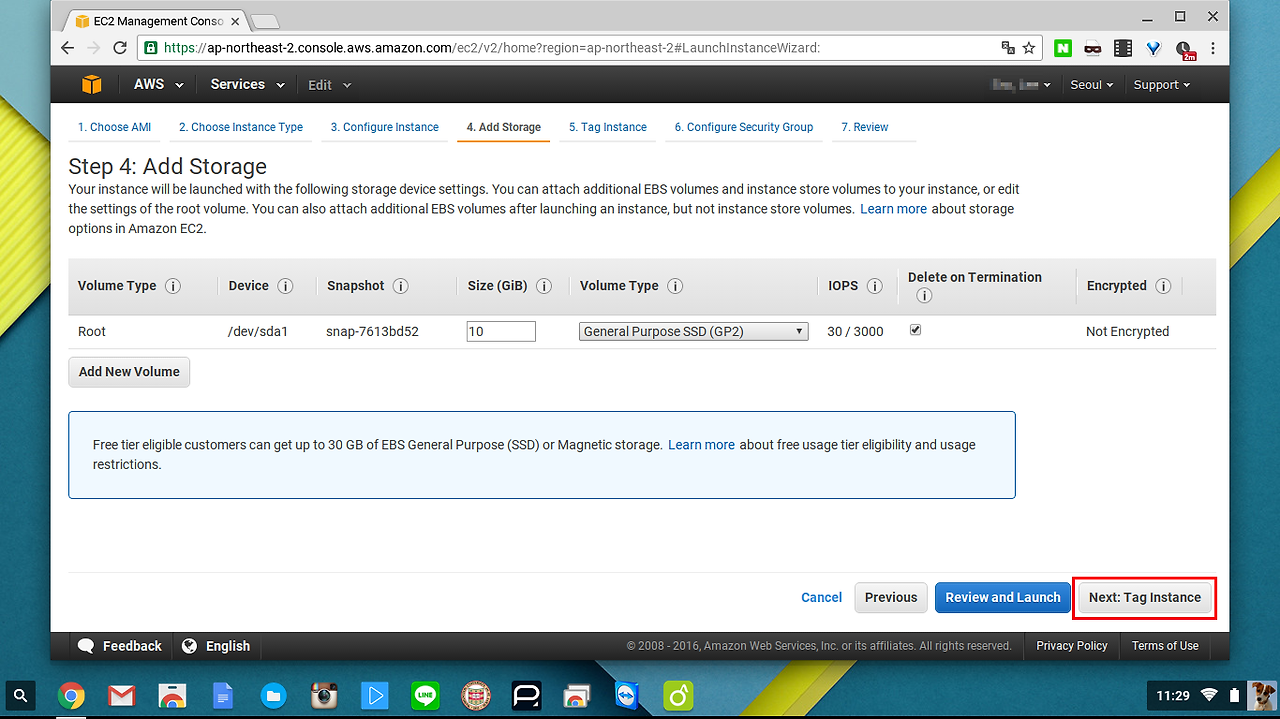Open LINE app from the shelf
The height and width of the screenshot is (719, 1280).
pyautogui.click(x=425, y=695)
